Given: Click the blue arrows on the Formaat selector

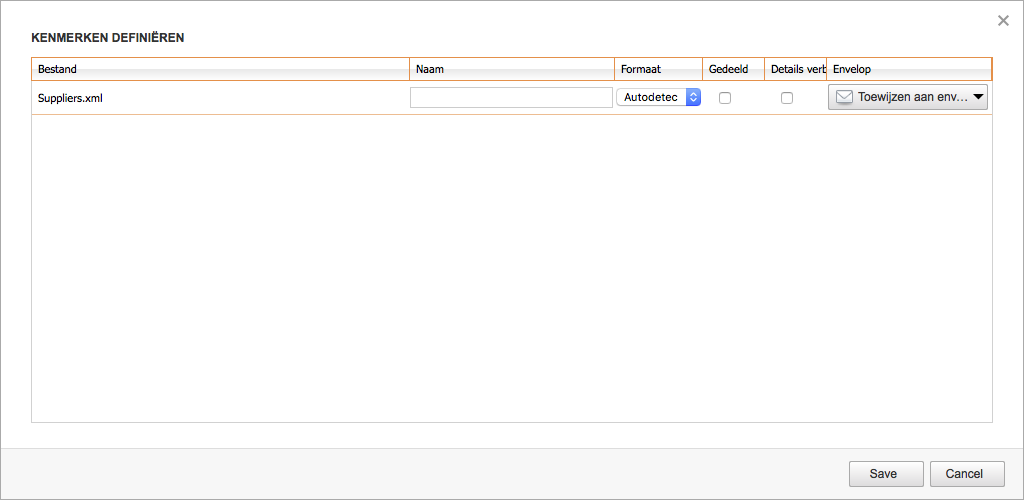Looking at the screenshot, I should [x=693, y=97].
